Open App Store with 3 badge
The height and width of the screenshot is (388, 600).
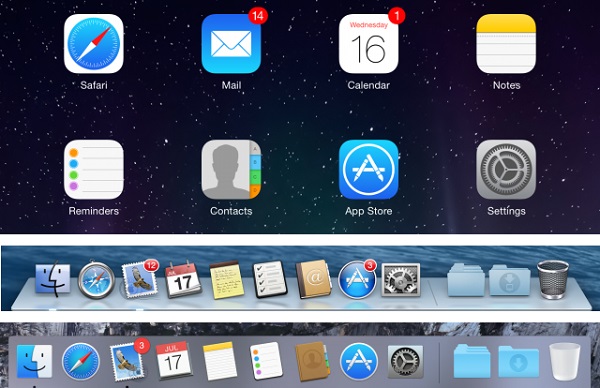(357, 280)
